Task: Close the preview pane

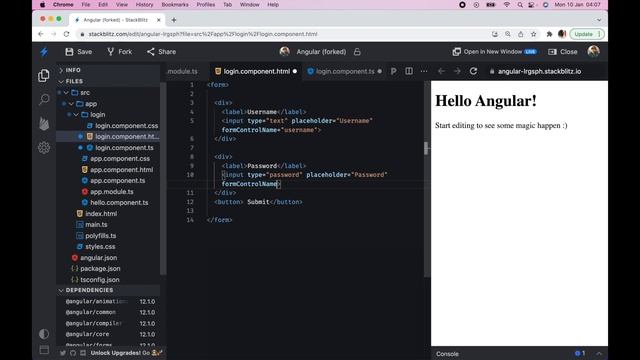Action: 562,52
